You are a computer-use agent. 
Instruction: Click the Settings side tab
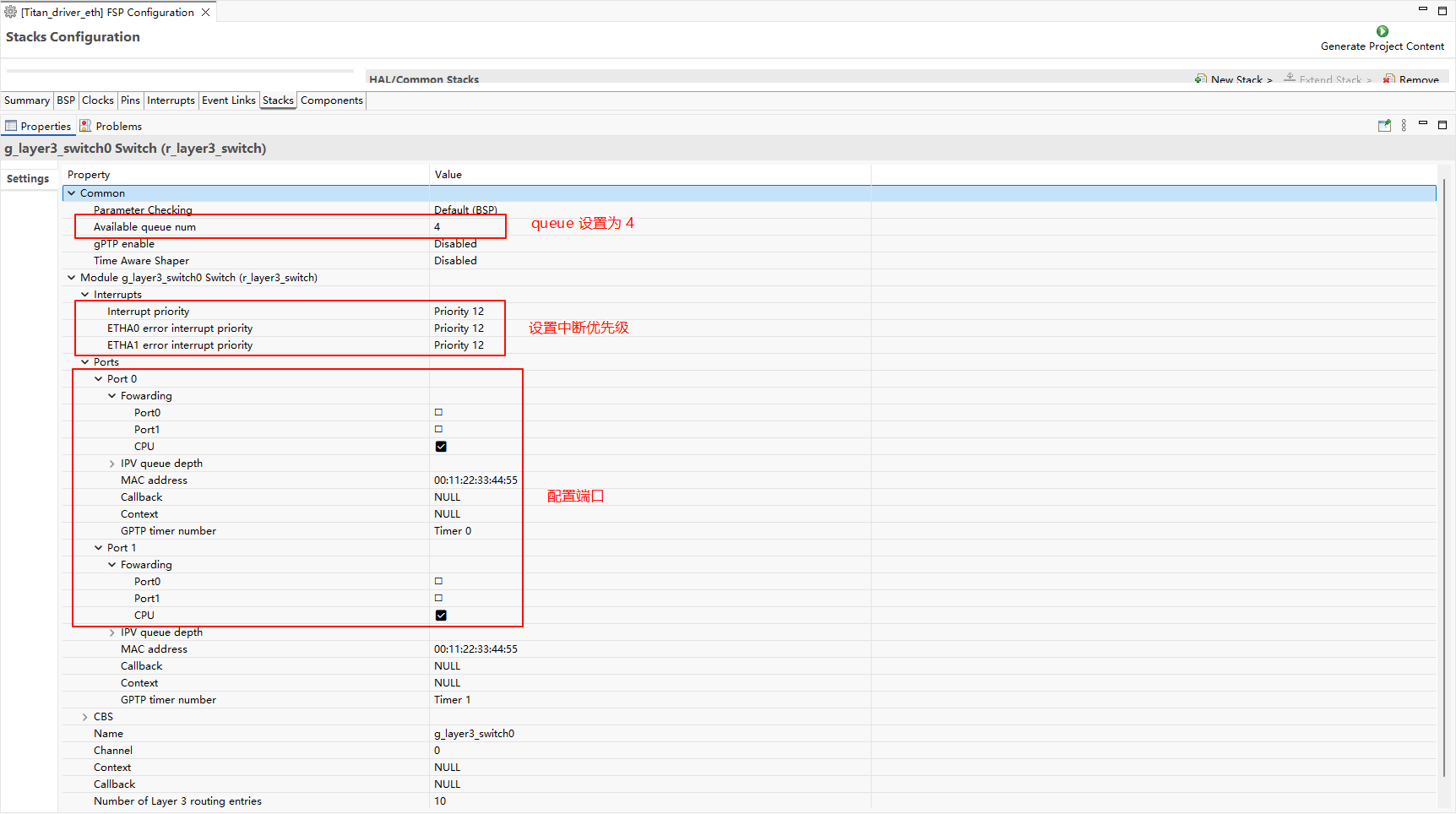click(x=28, y=179)
